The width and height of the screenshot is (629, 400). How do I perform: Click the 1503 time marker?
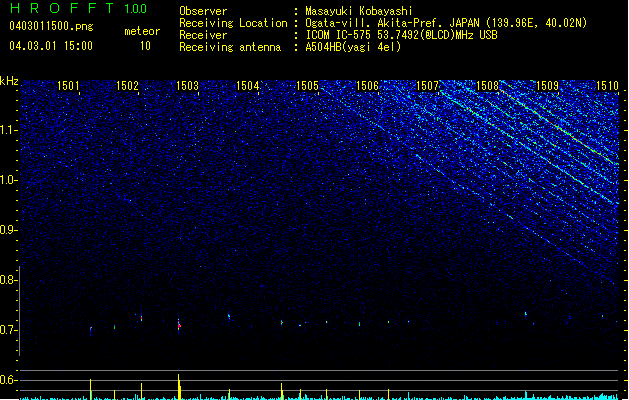[187, 86]
